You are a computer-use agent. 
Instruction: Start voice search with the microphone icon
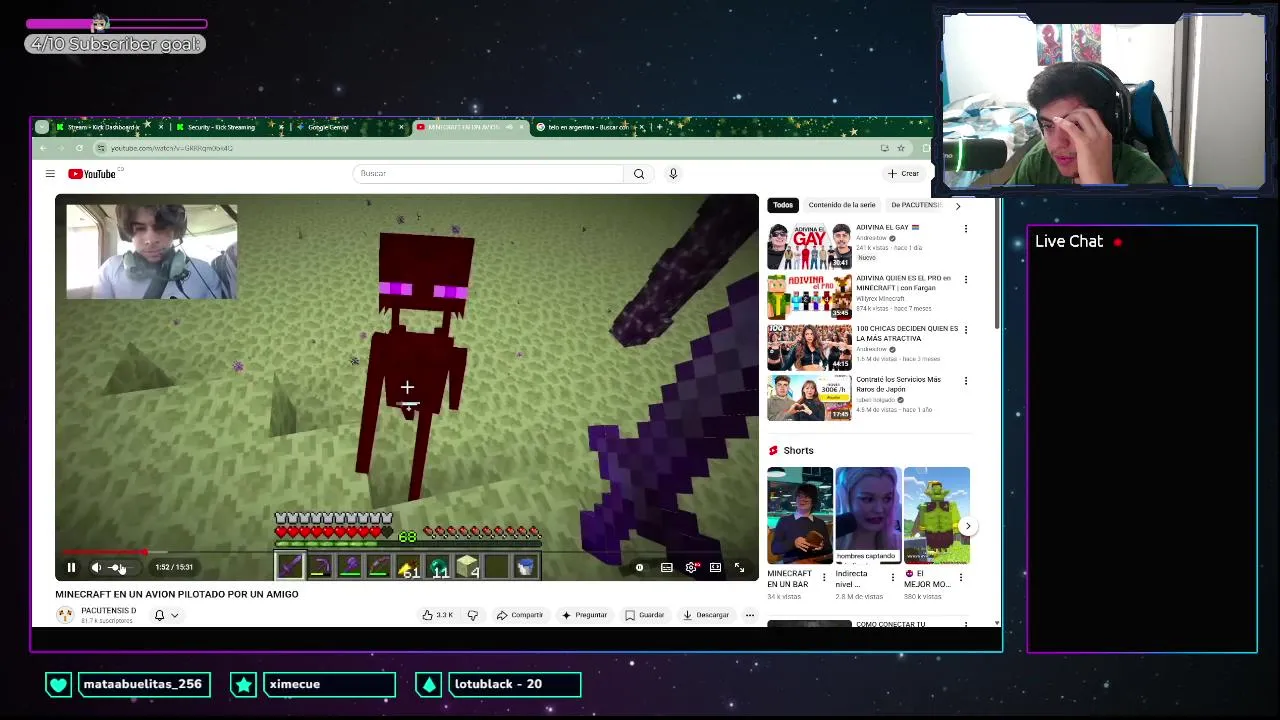(673, 174)
